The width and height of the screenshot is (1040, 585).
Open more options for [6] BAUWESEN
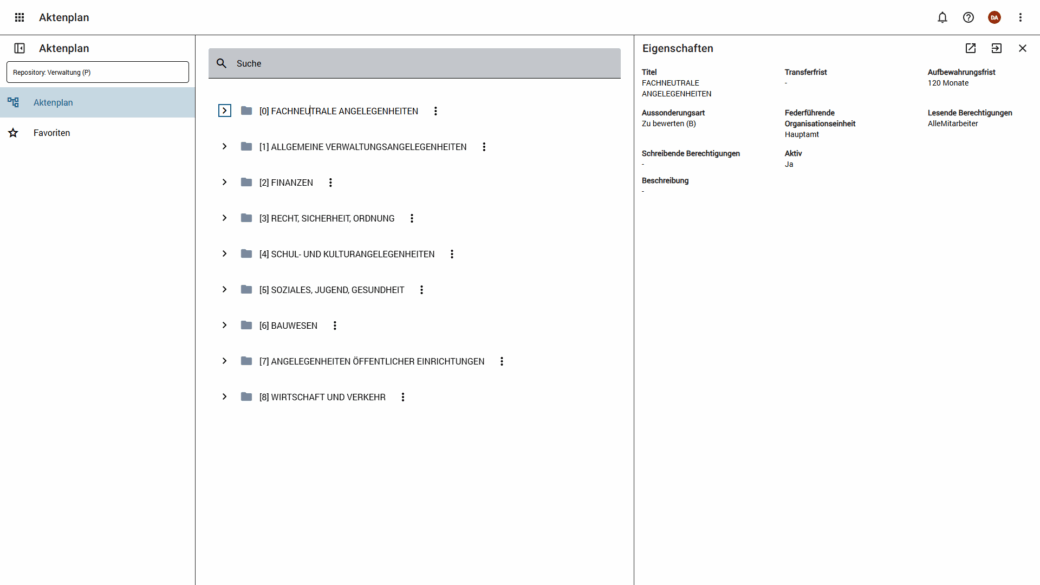point(335,326)
